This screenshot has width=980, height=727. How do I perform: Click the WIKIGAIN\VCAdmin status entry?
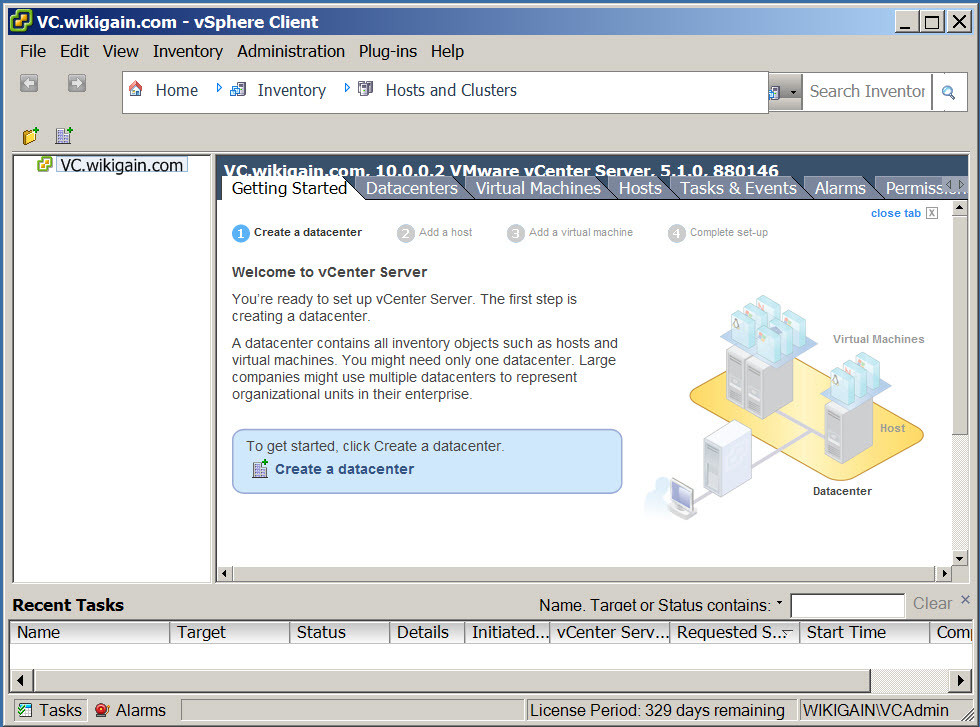[x=876, y=711]
